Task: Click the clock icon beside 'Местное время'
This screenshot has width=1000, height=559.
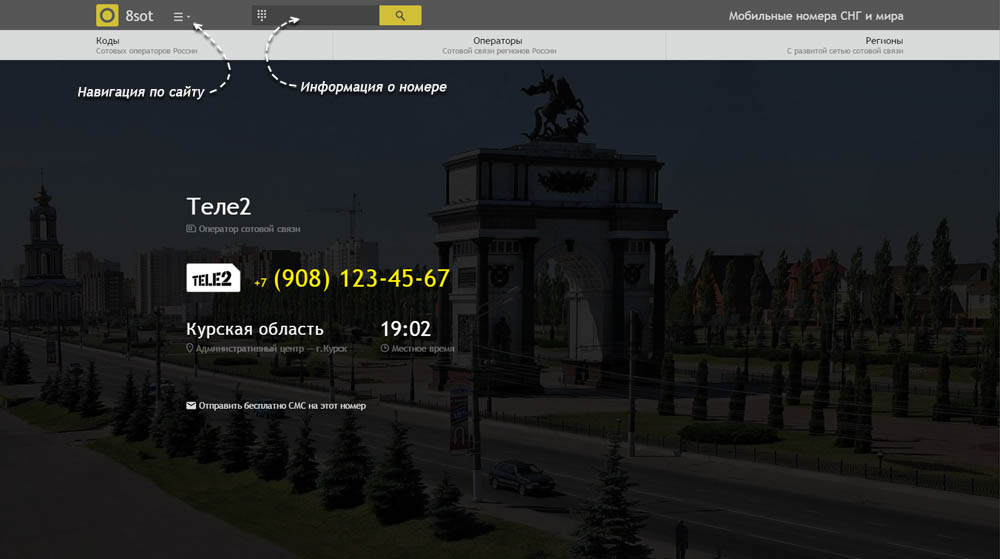Action: (385, 348)
